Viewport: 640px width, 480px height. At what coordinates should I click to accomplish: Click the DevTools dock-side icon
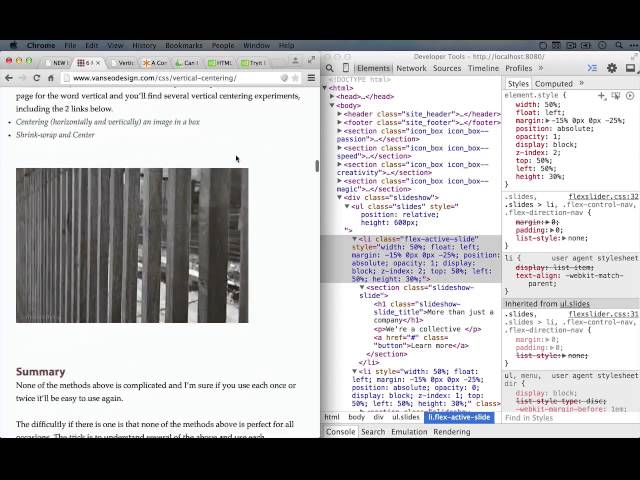pos(630,68)
